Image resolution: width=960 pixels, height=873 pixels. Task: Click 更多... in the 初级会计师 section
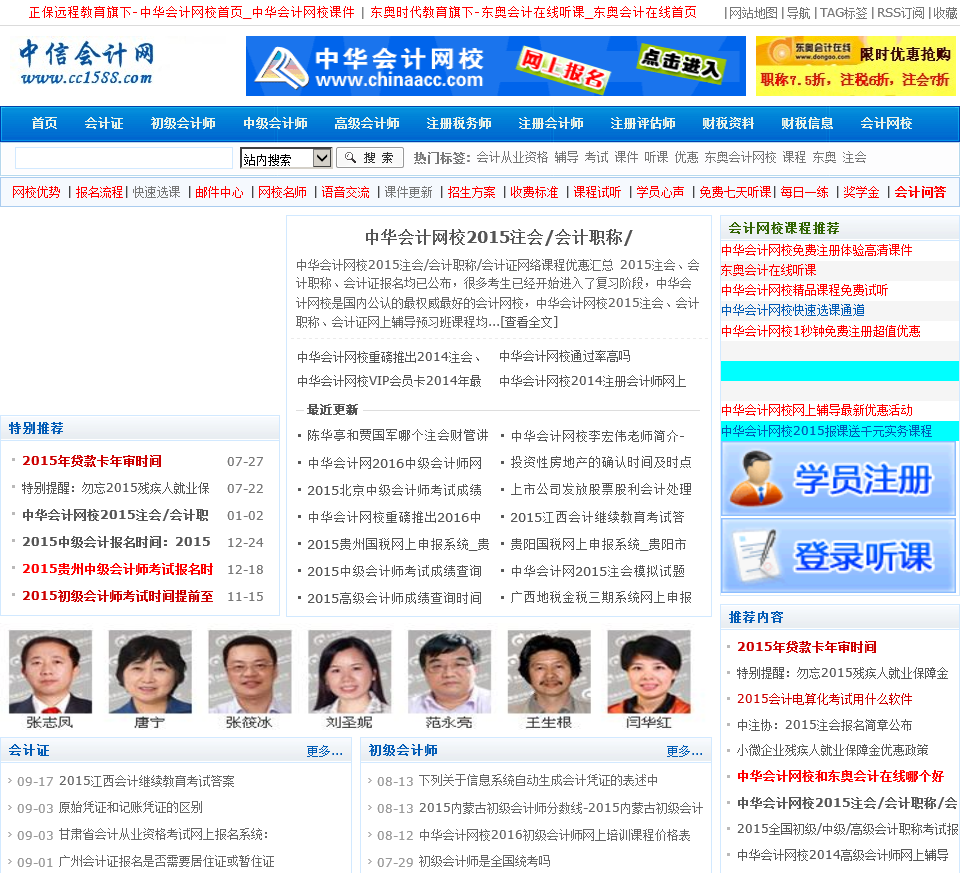[684, 751]
